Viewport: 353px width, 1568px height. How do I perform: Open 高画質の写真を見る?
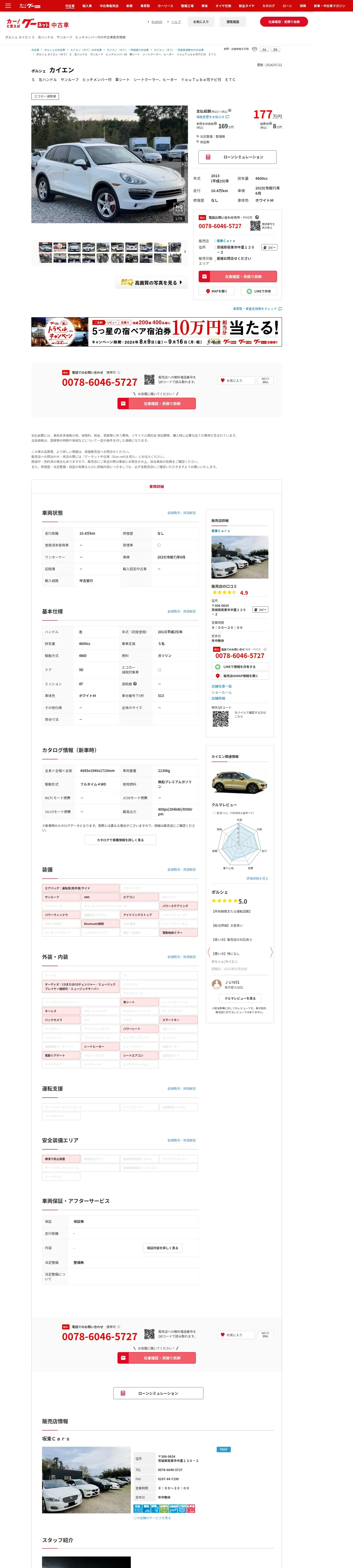pos(151,283)
